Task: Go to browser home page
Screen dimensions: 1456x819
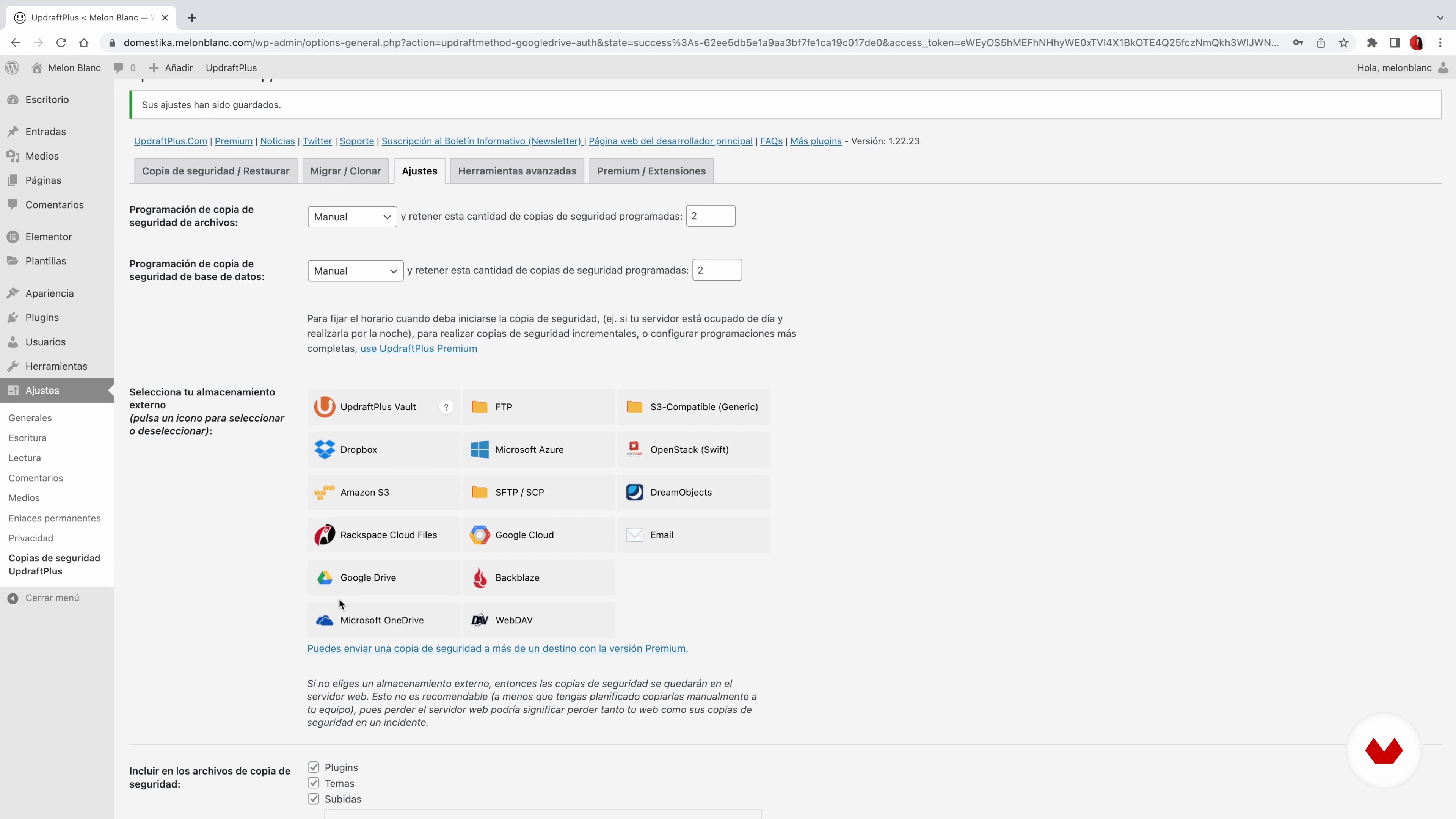Action: [84, 43]
